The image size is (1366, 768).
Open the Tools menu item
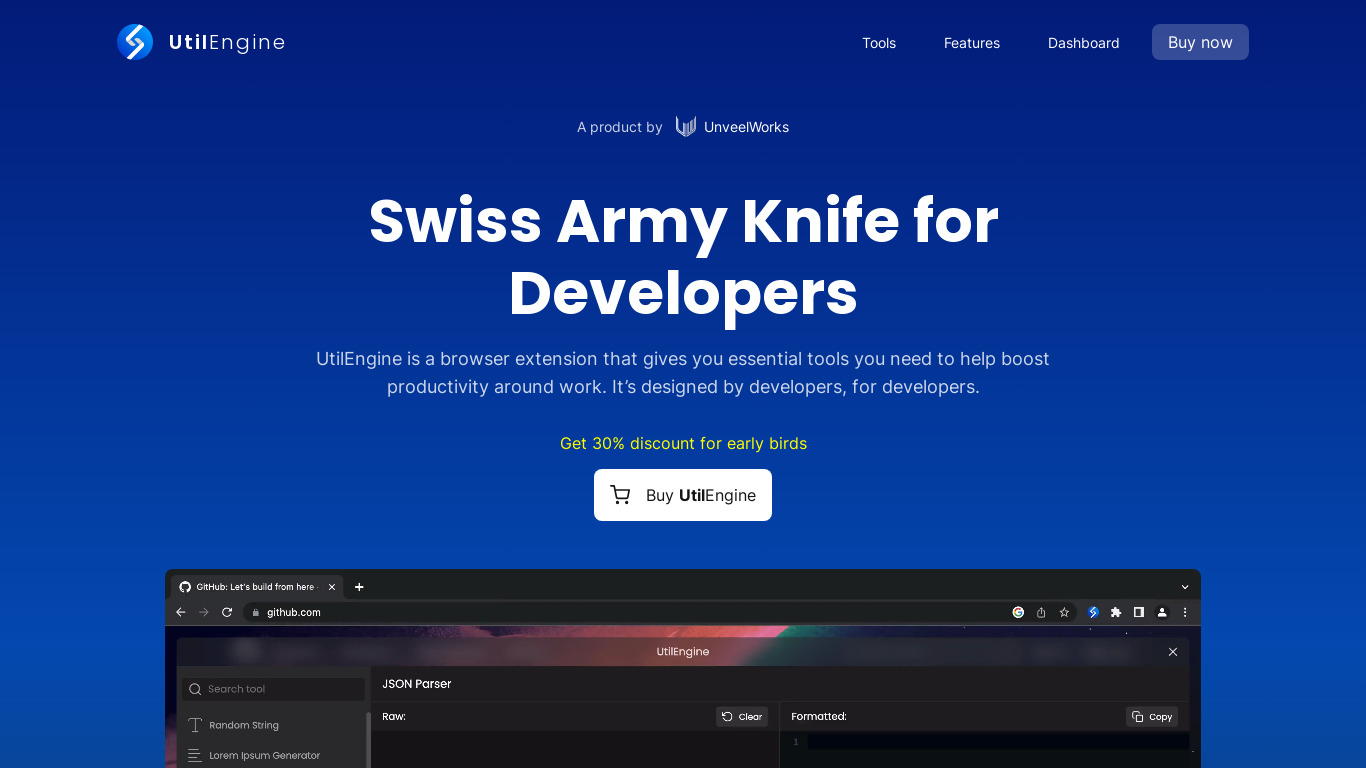pos(879,43)
